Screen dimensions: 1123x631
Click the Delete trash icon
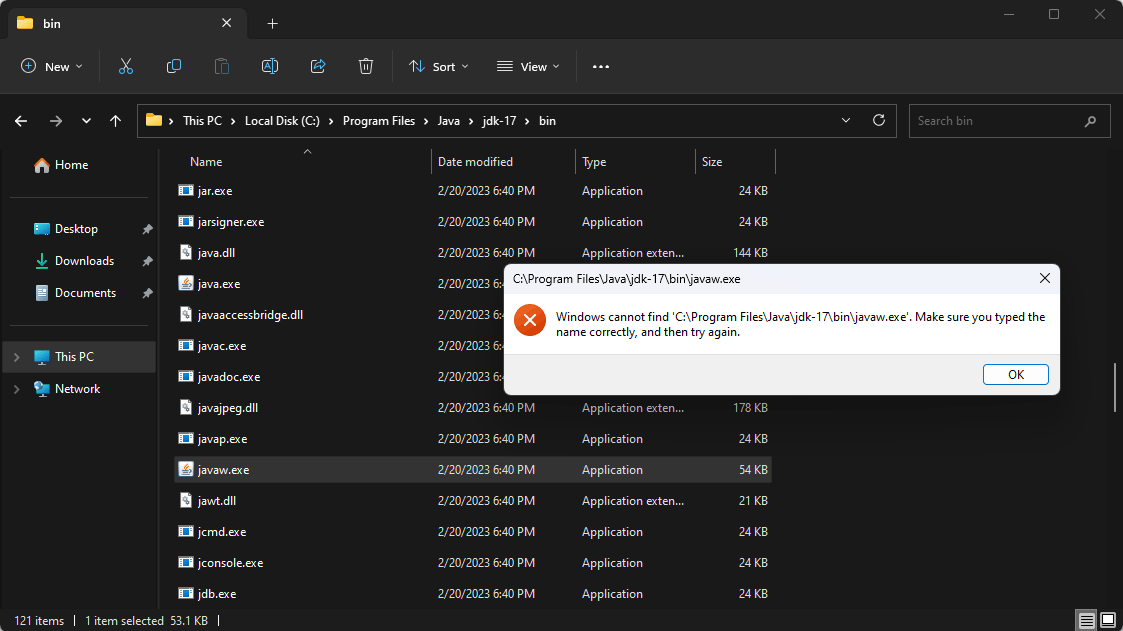coord(366,66)
